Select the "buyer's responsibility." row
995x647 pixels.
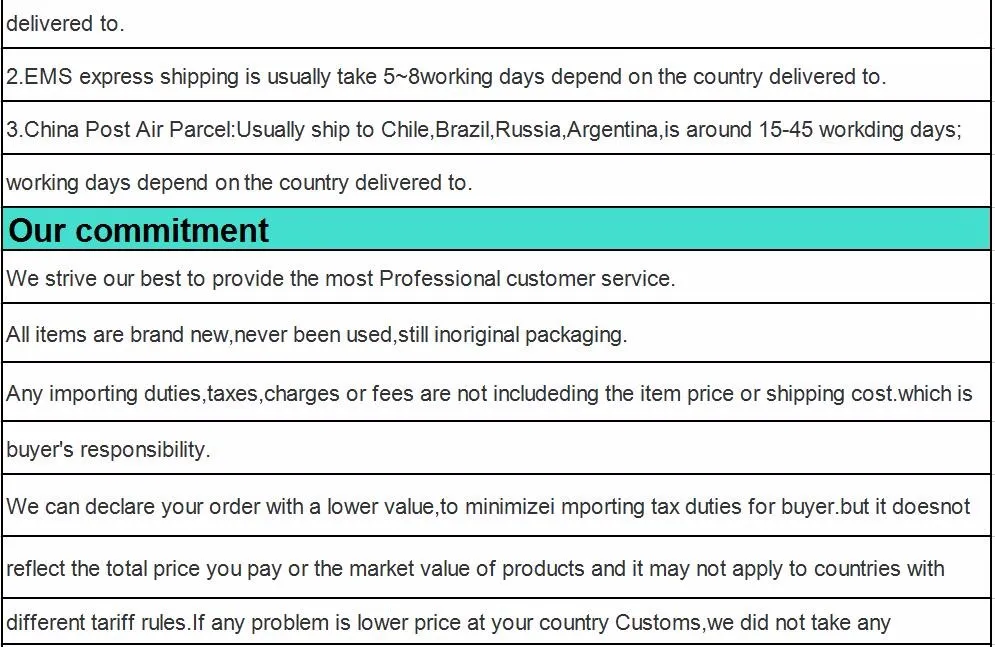pyautogui.click(x=496, y=448)
